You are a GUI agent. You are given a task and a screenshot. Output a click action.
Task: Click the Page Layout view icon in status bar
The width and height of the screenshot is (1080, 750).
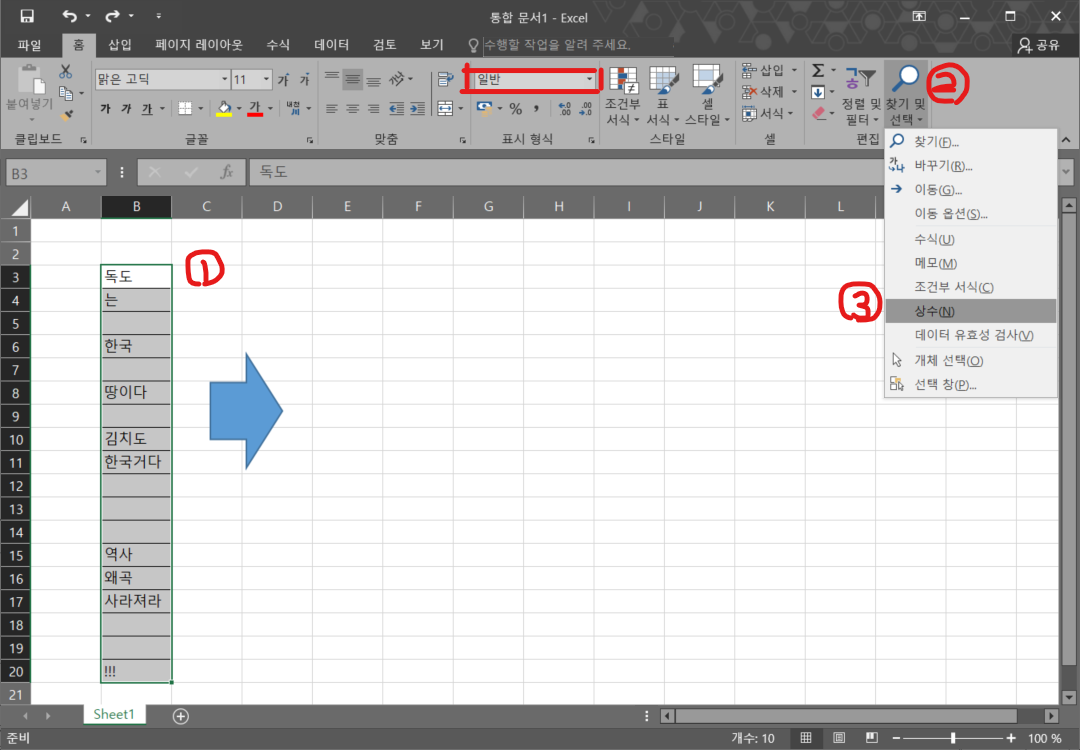tap(839, 738)
